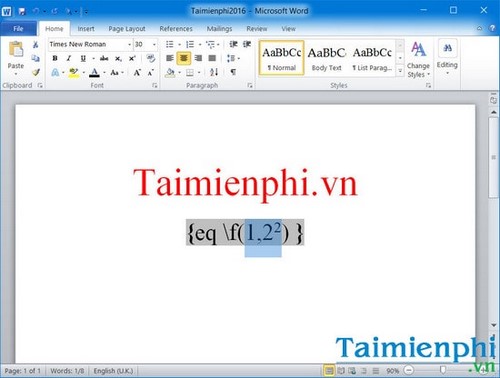Image resolution: width=500 pixels, height=378 pixels.
Task: Apply the text highlight color
Action: point(73,72)
